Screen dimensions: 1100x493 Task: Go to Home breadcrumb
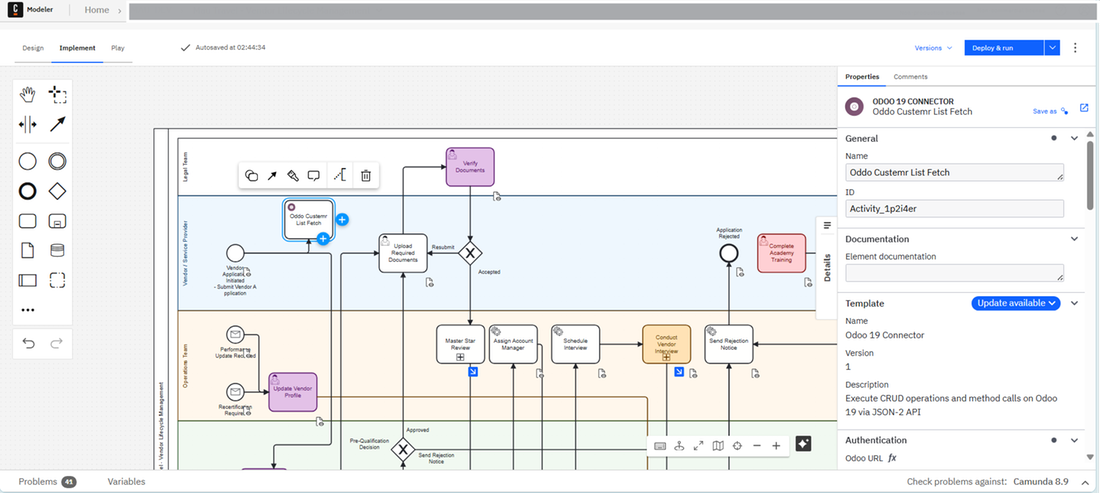coord(97,11)
